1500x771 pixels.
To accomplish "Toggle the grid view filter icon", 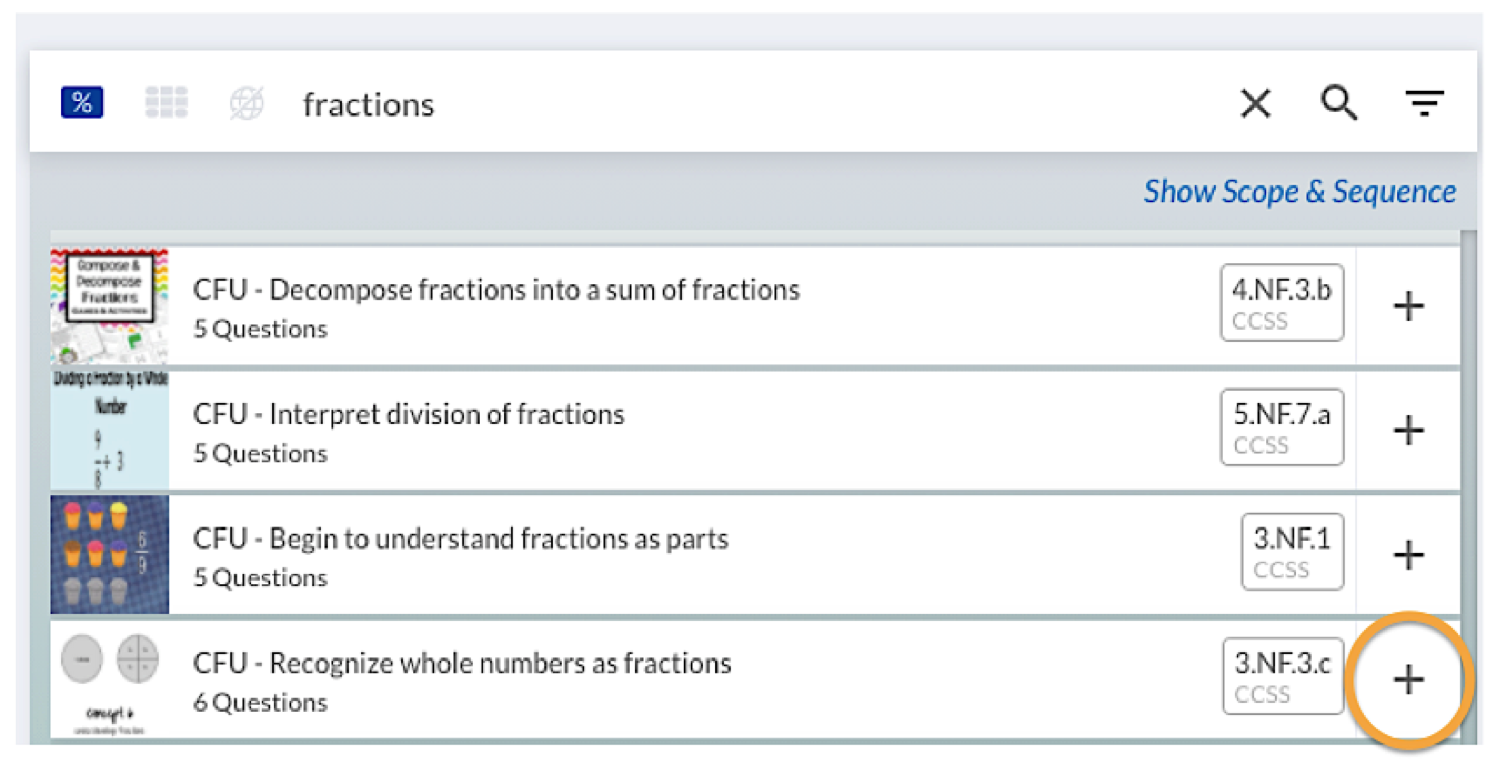I will [166, 103].
